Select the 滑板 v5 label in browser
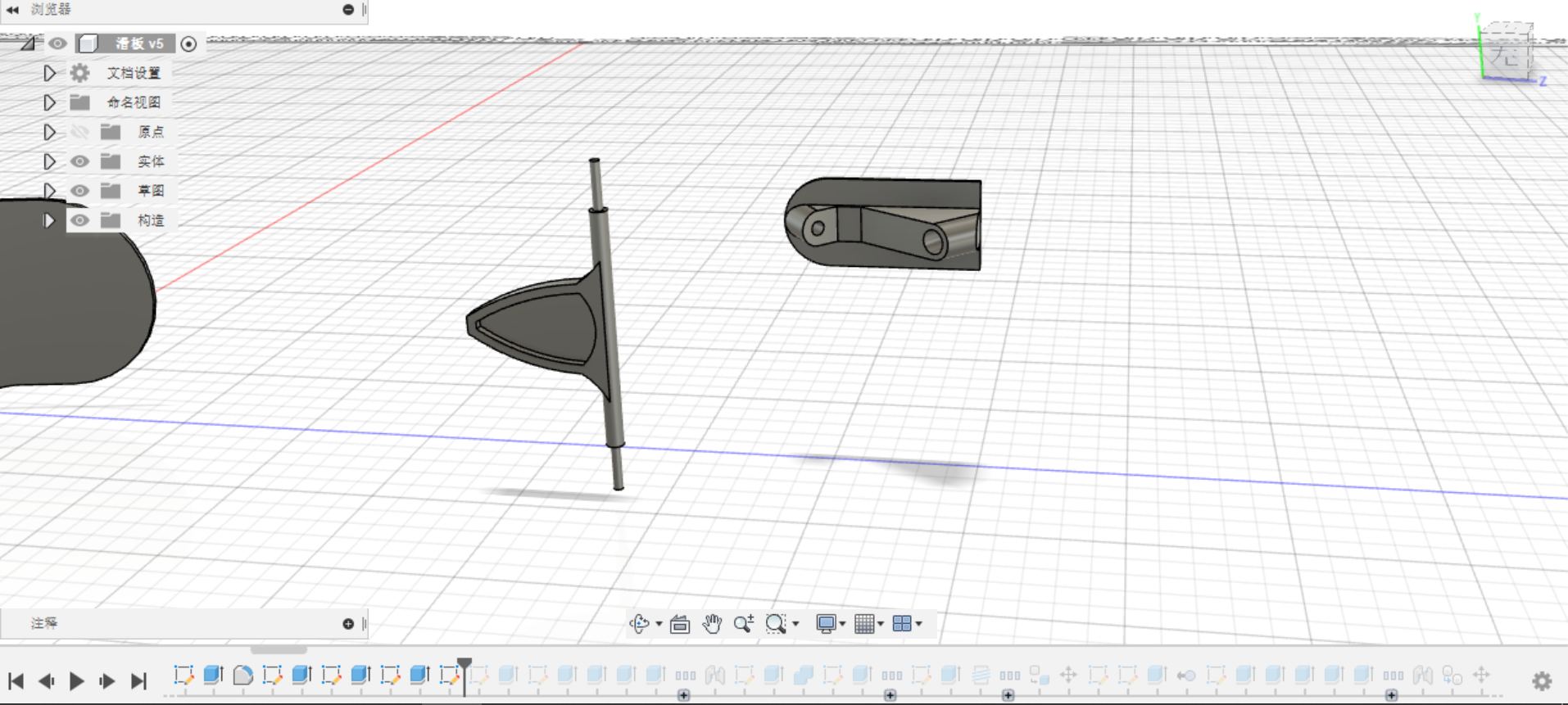Screen dimensions: 1568x705 139,43
